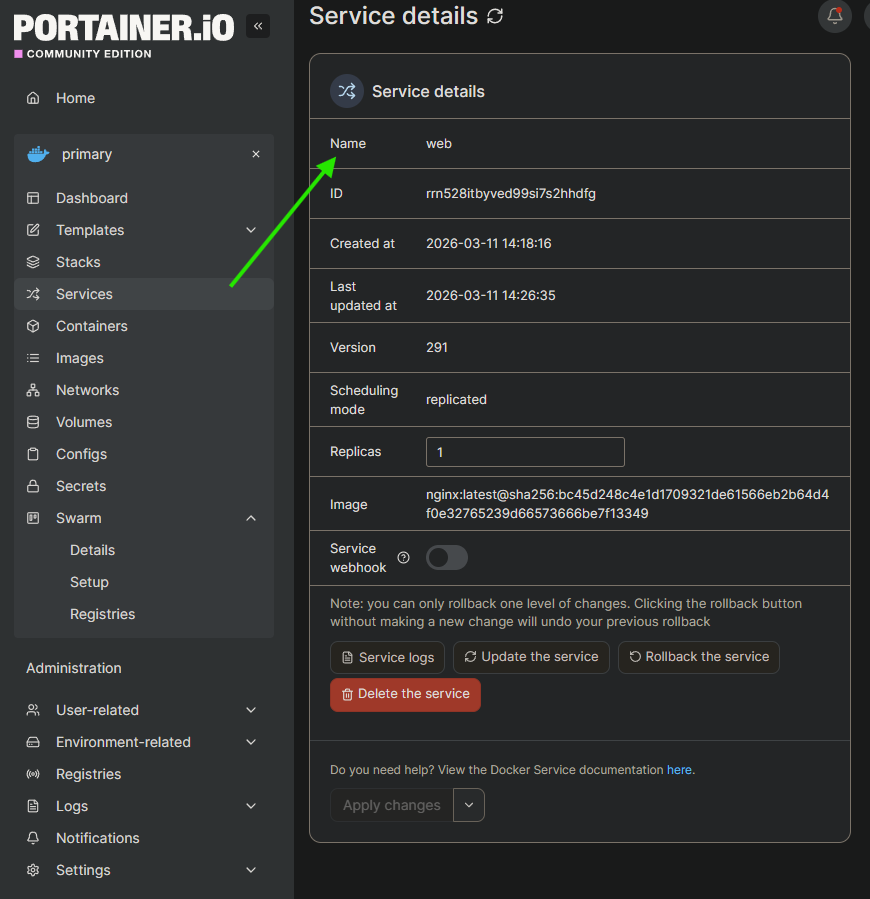Open the Volumes page

(x=84, y=422)
